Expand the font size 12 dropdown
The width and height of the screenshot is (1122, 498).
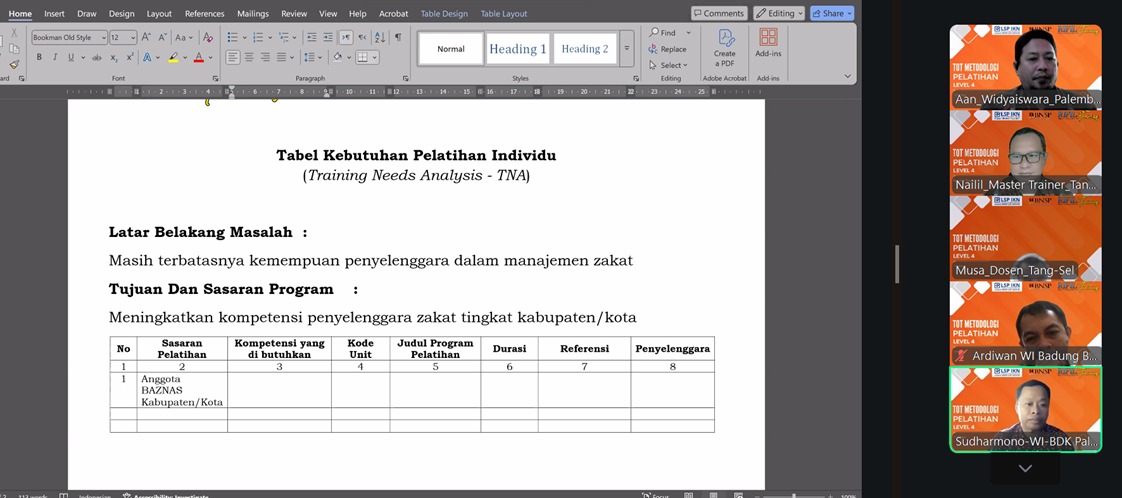(x=132, y=38)
